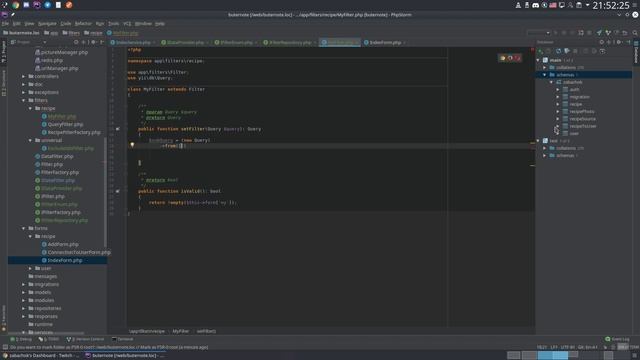The height and width of the screenshot is (360, 640).
Task: Open the Tools menu
Action: [113, 24]
